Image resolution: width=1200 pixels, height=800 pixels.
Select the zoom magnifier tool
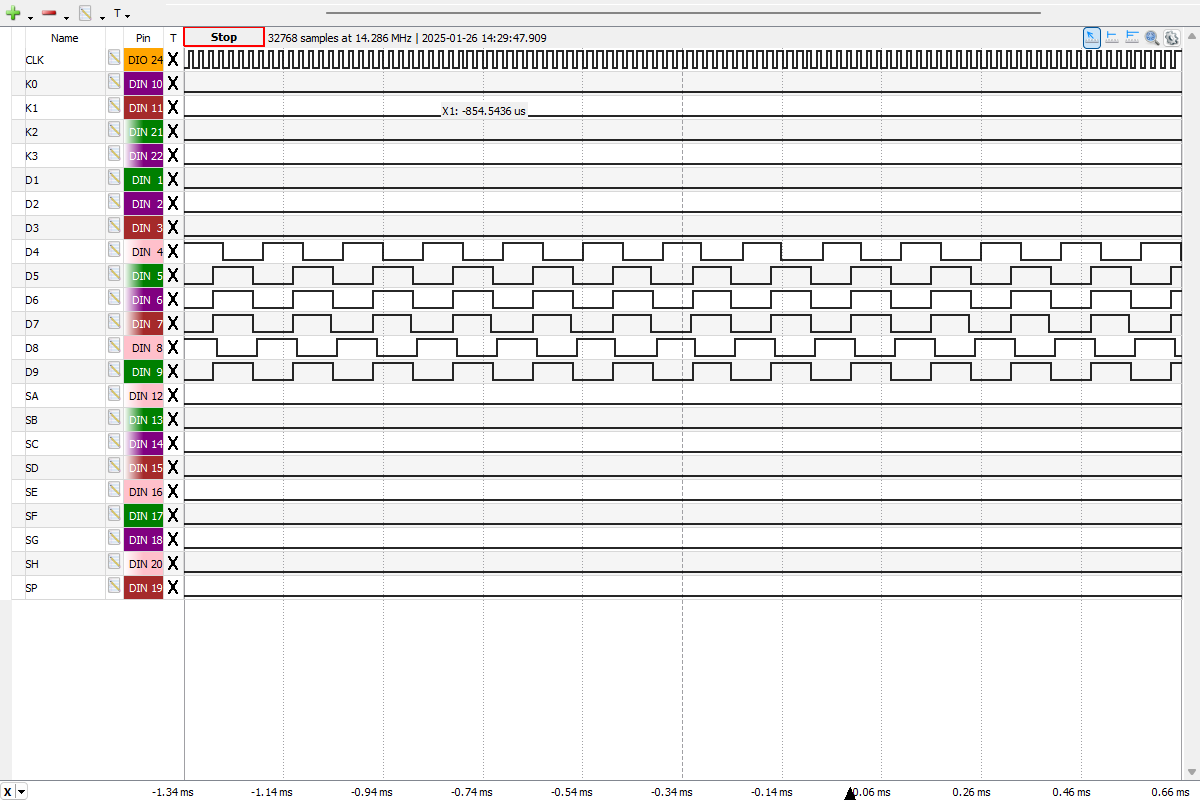pos(1152,38)
